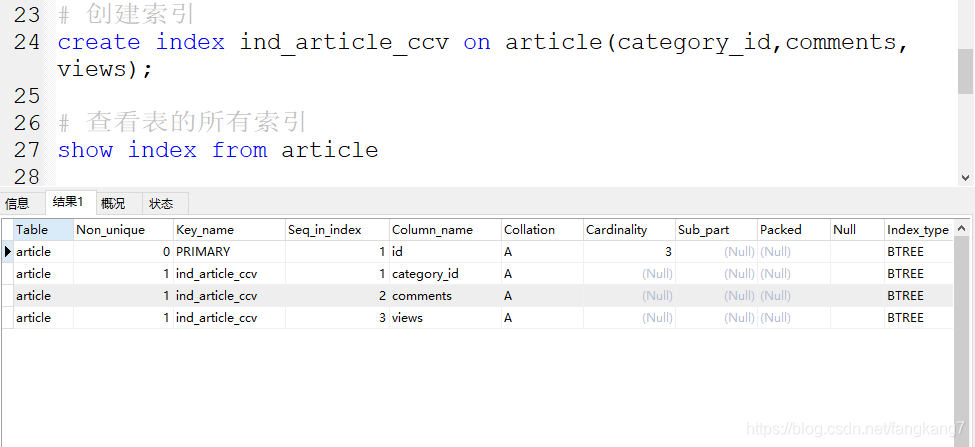Click the Seq_in_index column header

click(338, 230)
